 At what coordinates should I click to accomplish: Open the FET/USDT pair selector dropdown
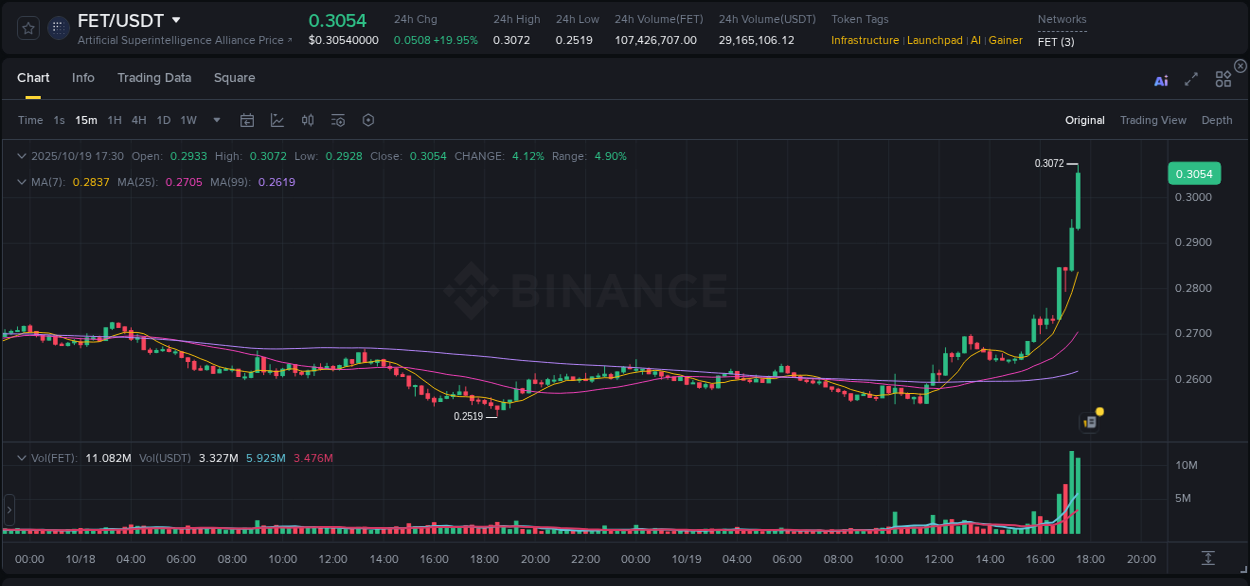pos(176,20)
